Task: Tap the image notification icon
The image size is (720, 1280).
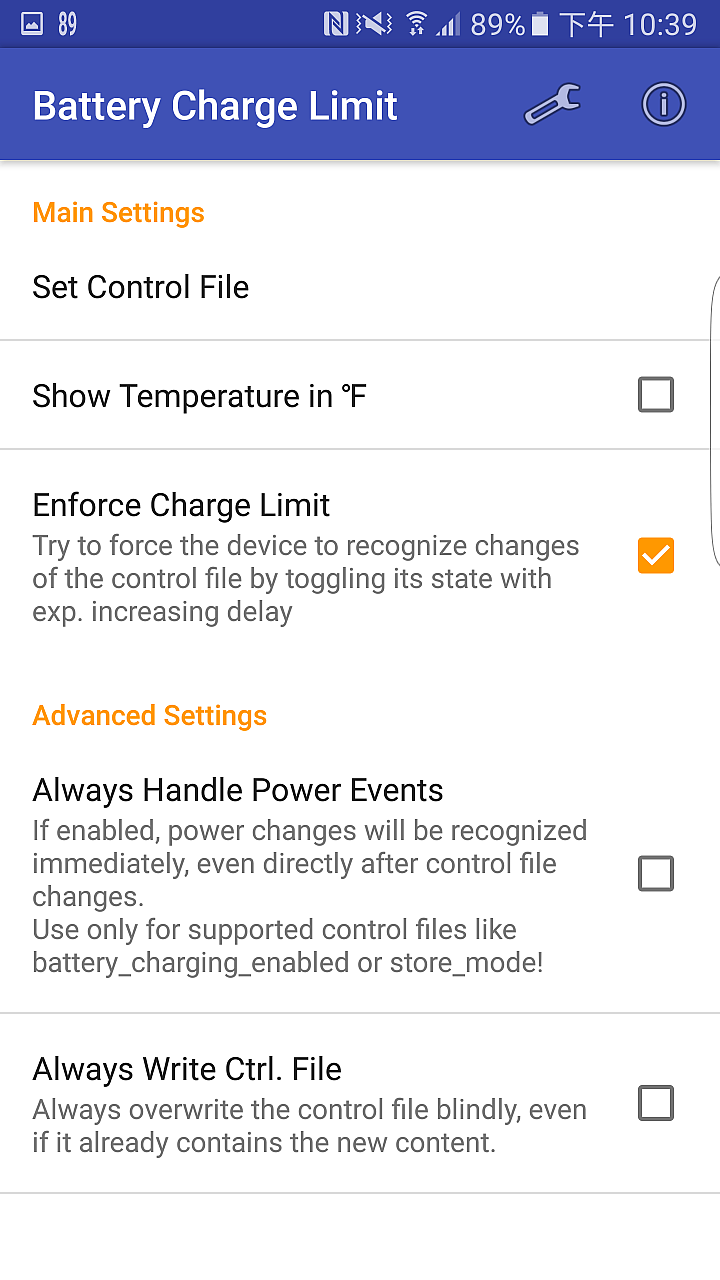Action: [x=32, y=24]
